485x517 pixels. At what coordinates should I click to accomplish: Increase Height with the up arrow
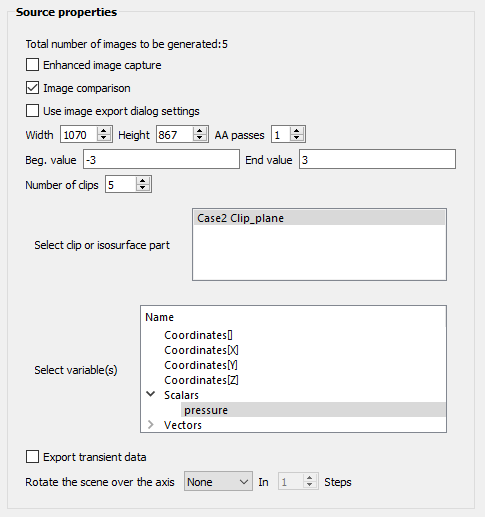click(200, 131)
